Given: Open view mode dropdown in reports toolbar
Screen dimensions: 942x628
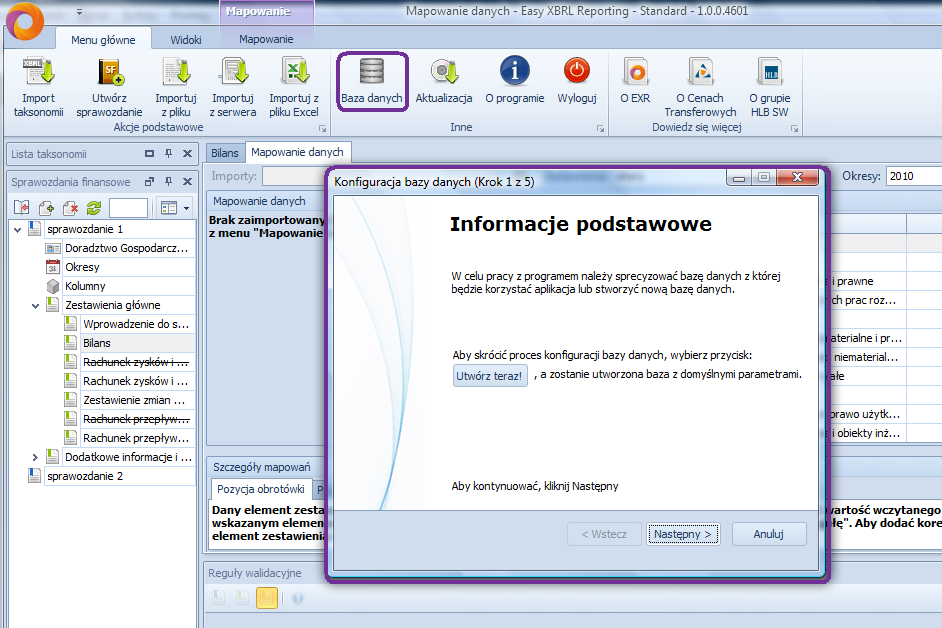Looking at the screenshot, I should point(187,208).
